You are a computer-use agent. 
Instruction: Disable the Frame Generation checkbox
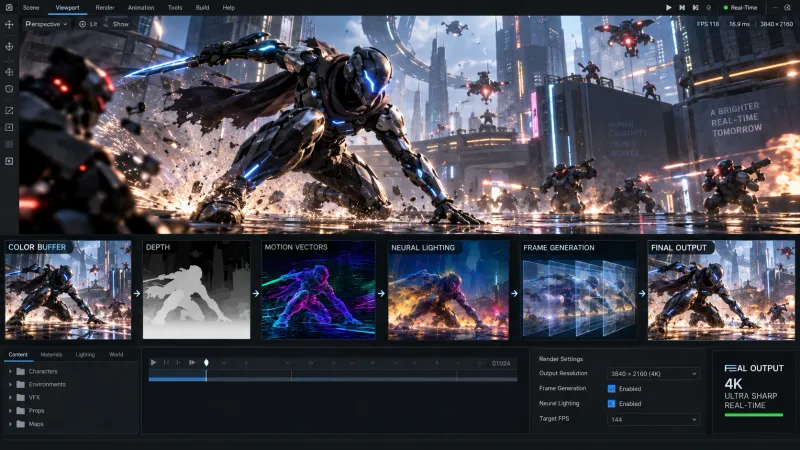(611, 389)
